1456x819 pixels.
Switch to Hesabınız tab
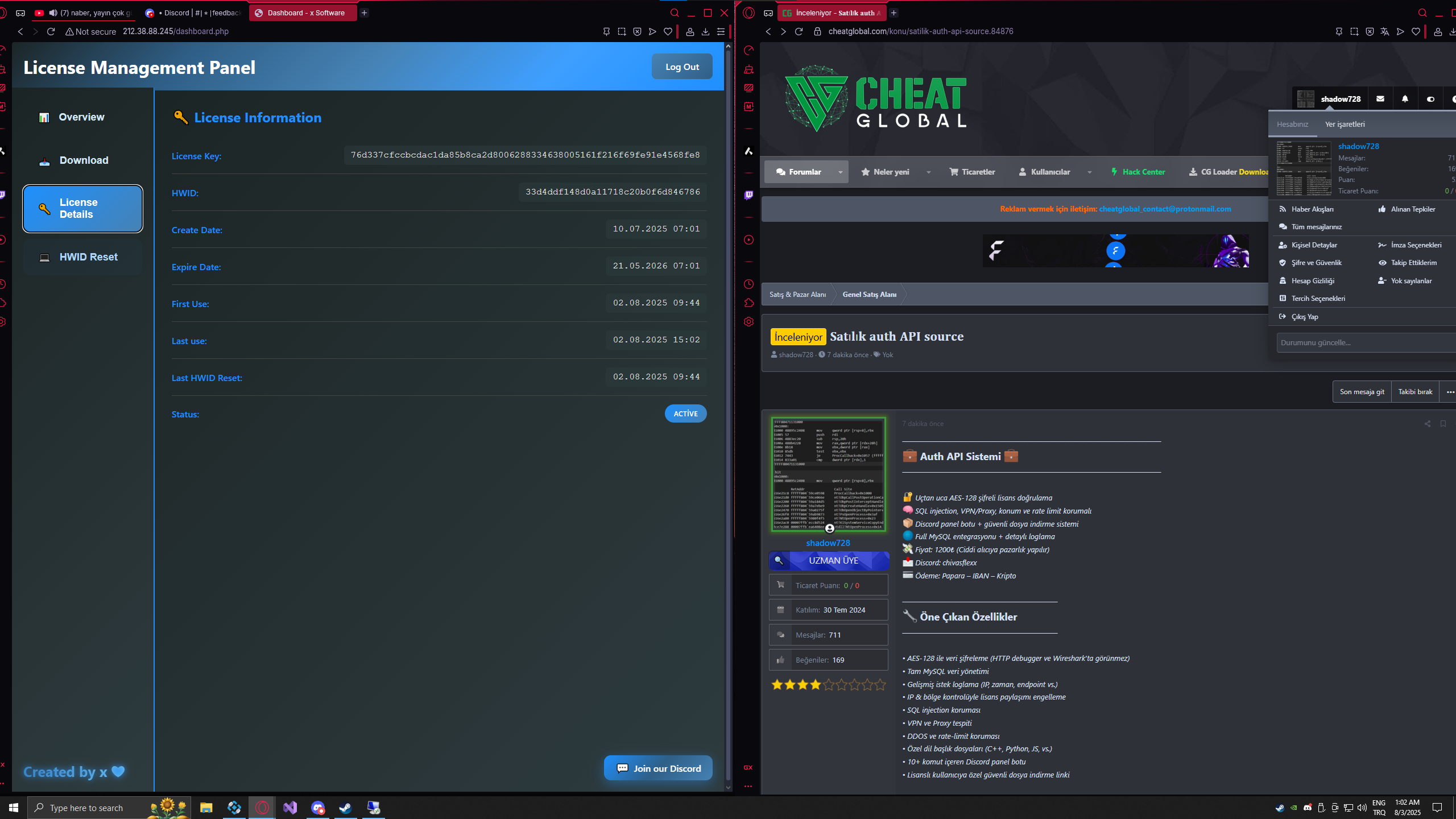[1292, 125]
